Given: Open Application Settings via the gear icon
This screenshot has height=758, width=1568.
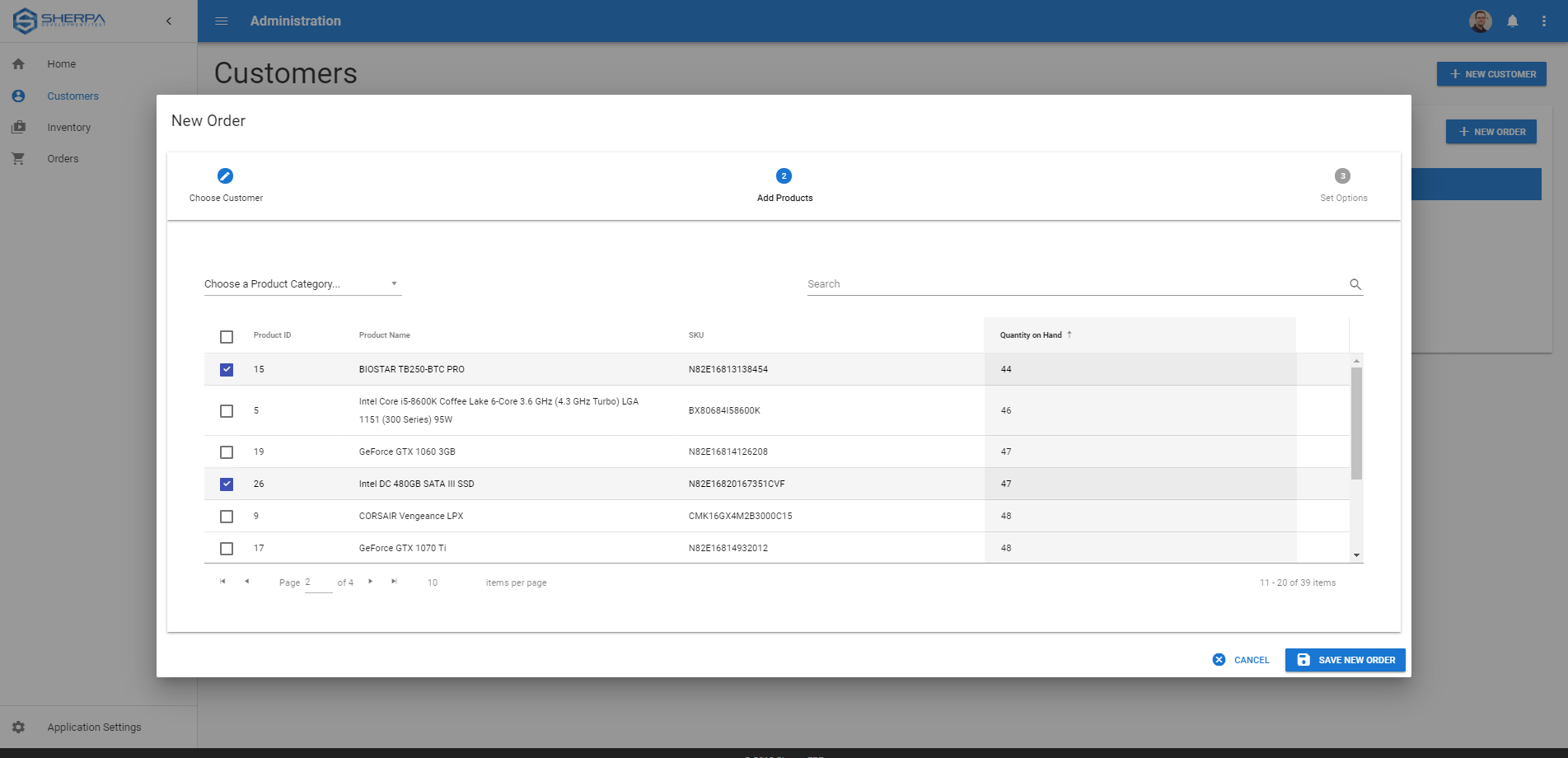Looking at the screenshot, I should pyautogui.click(x=18, y=727).
